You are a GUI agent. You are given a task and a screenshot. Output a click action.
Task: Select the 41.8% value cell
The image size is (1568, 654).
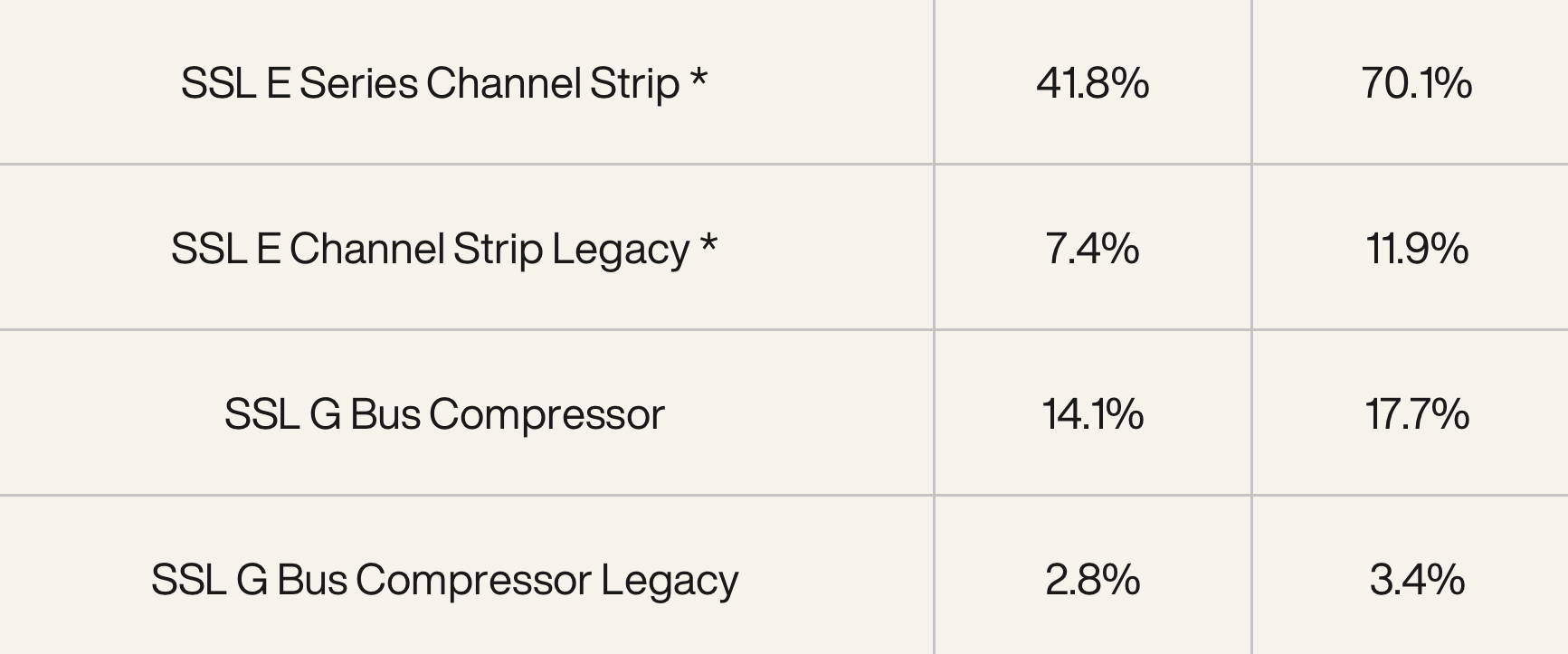click(1092, 83)
